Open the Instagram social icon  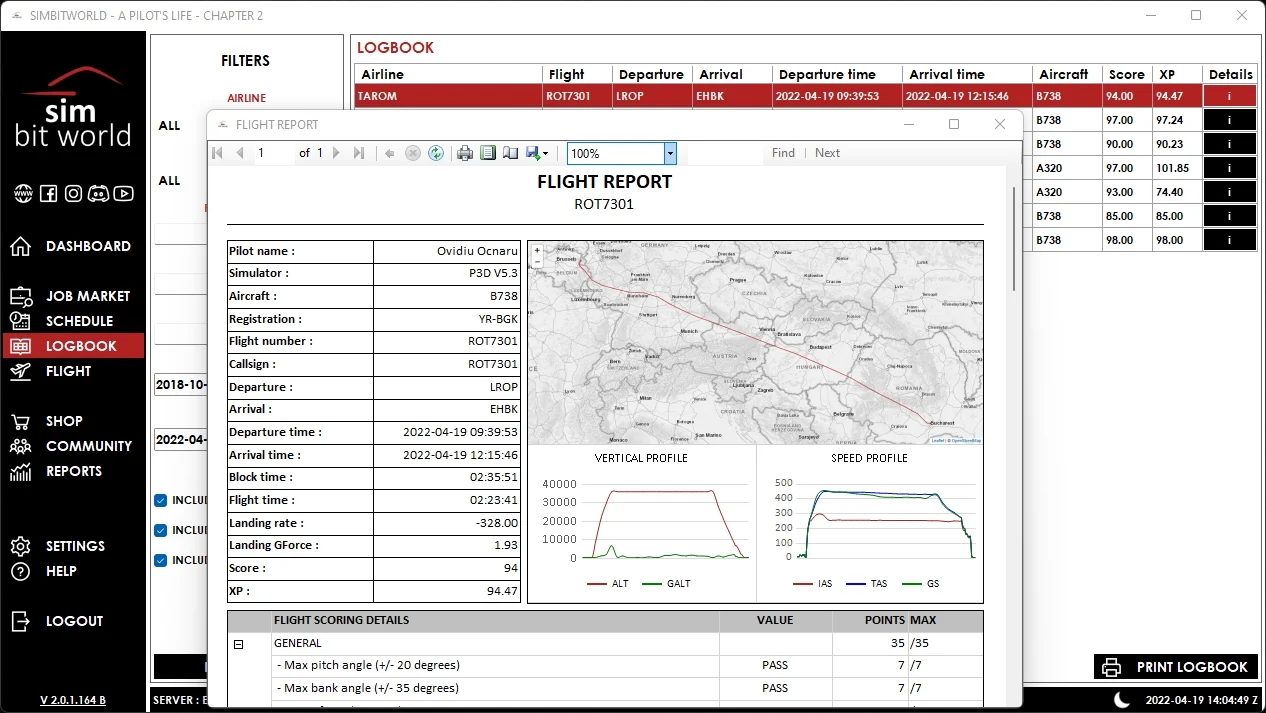(x=73, y=194)
